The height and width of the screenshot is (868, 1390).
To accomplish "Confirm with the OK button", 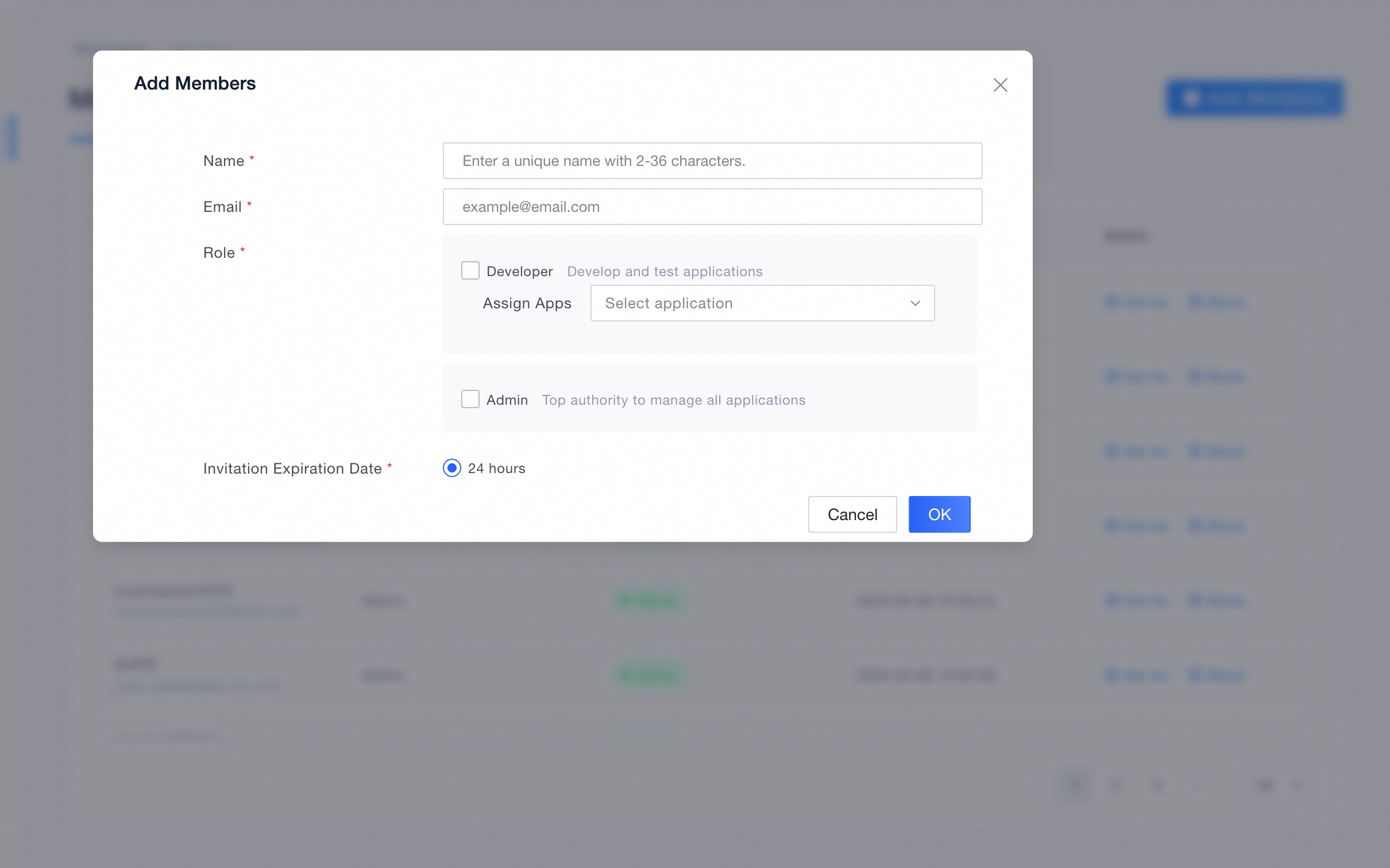I will (939, 514).
